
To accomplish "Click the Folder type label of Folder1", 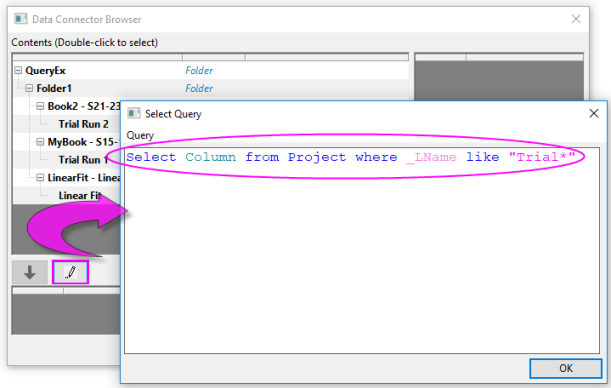I will click(x=199, y=88).
